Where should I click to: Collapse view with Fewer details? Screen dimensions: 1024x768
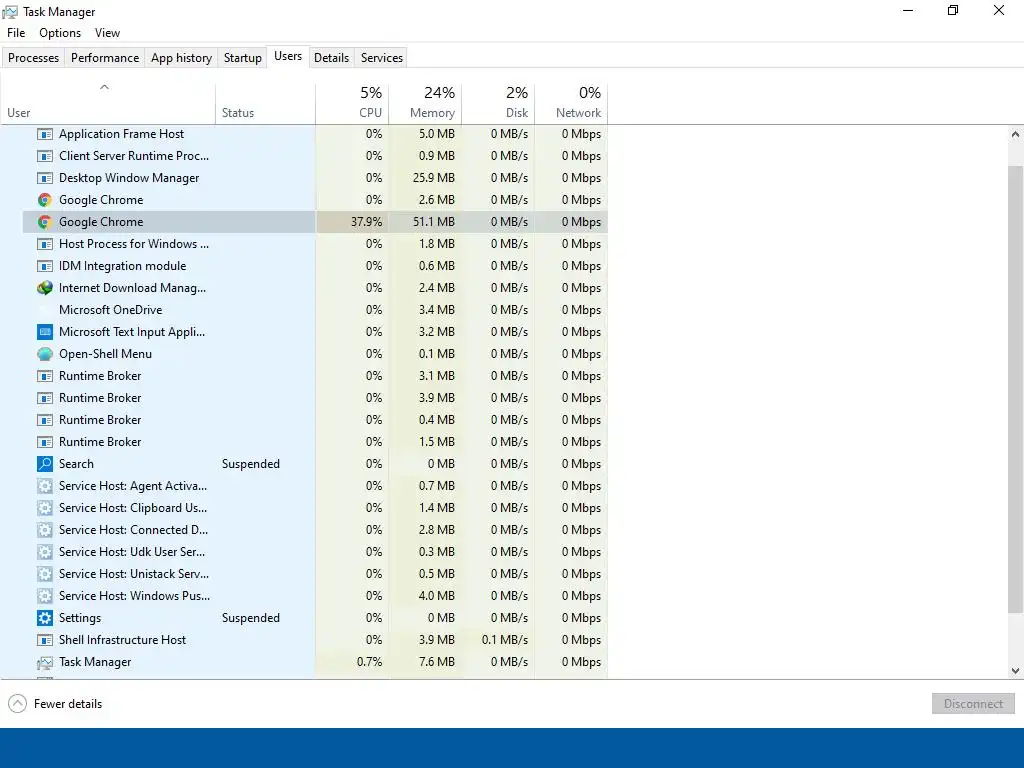click(x=56, y=704)
